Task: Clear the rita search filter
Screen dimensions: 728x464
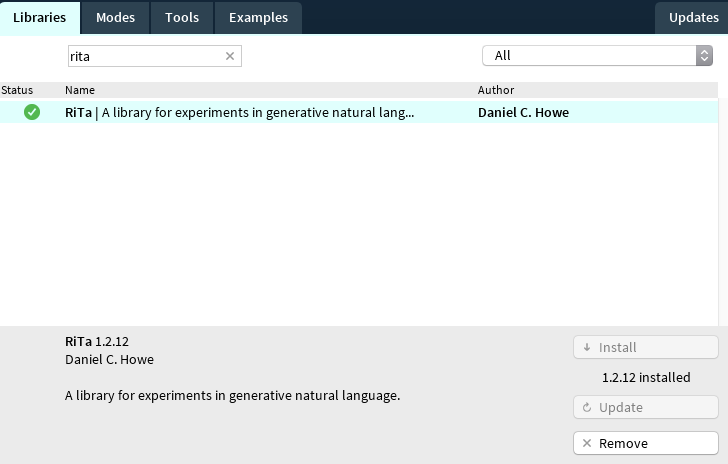Action: point(230,56)
